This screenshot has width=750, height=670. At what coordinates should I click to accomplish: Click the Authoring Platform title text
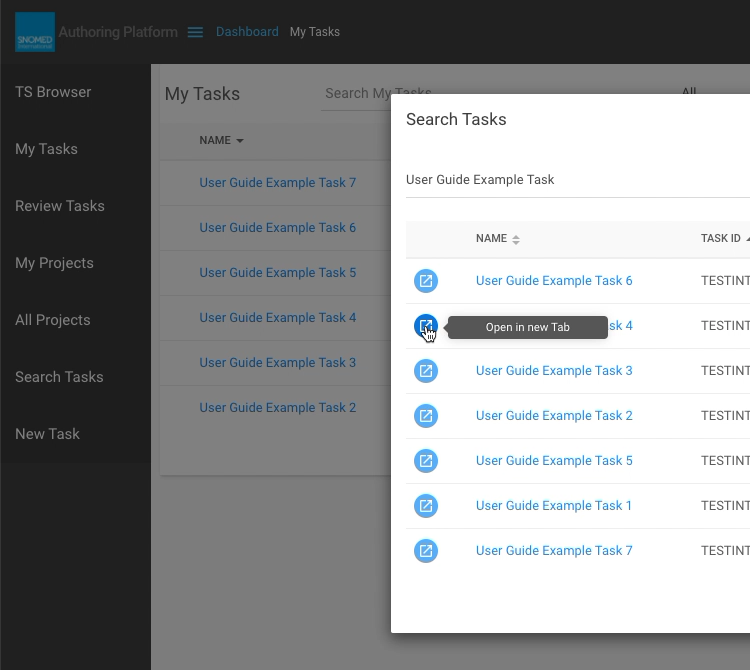point(118,32)
